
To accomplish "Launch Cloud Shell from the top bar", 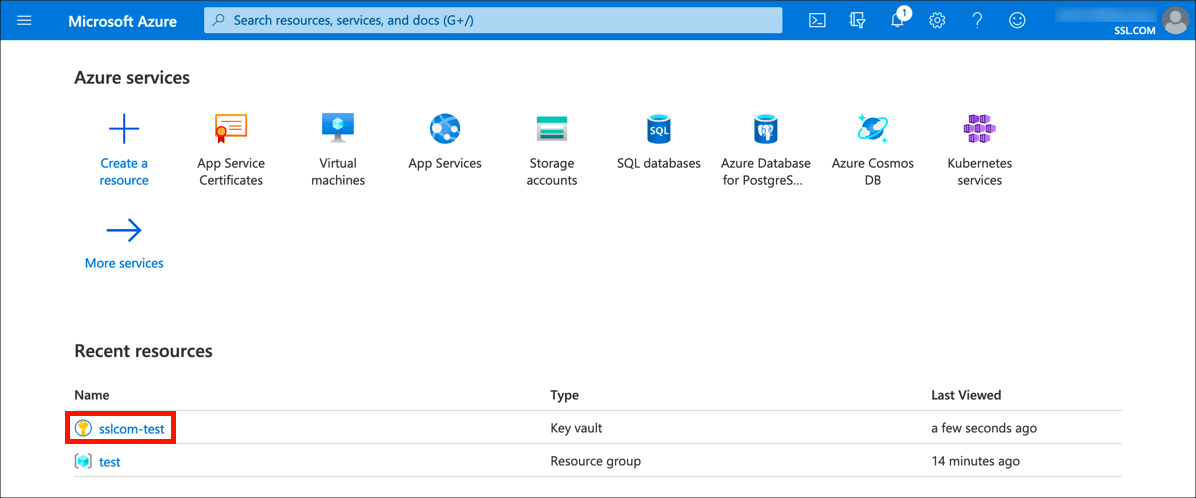I will (x=817, y=20).
